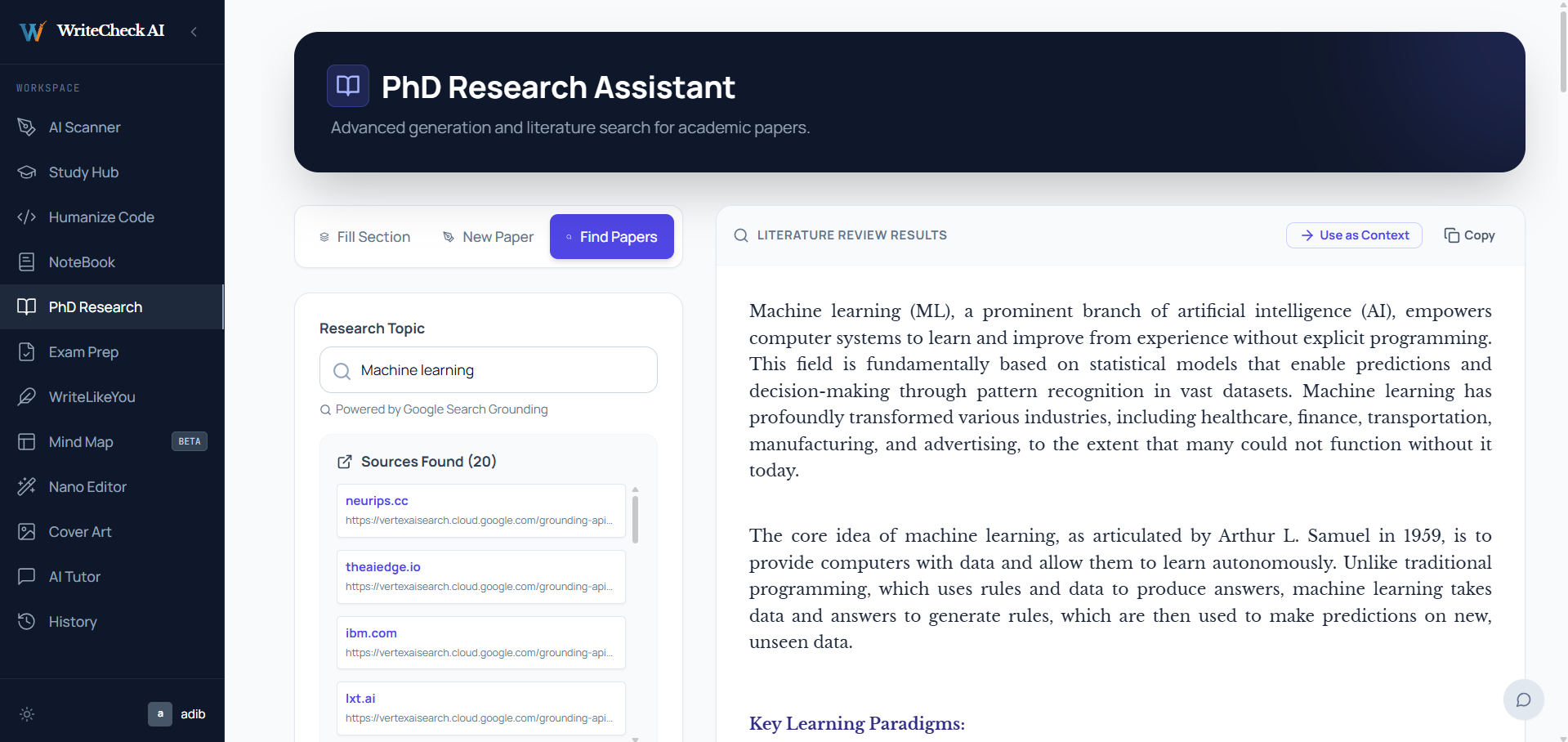Open the Exam Prep tool
Image resolution: width=1568 pixels, height=742 pixels.
[83, 352]
